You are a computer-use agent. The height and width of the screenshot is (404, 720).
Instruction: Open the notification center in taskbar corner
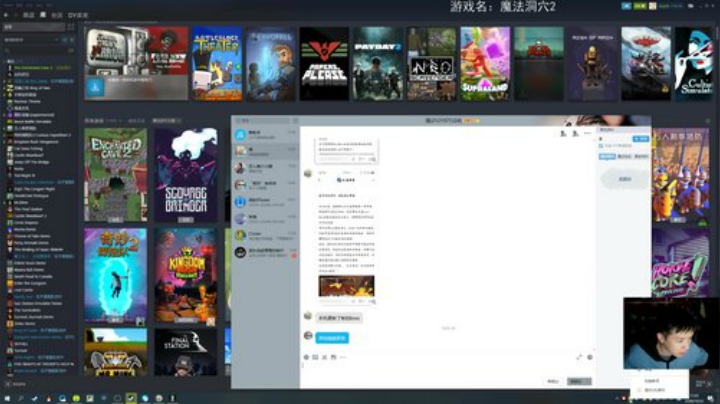pos(711,398)
